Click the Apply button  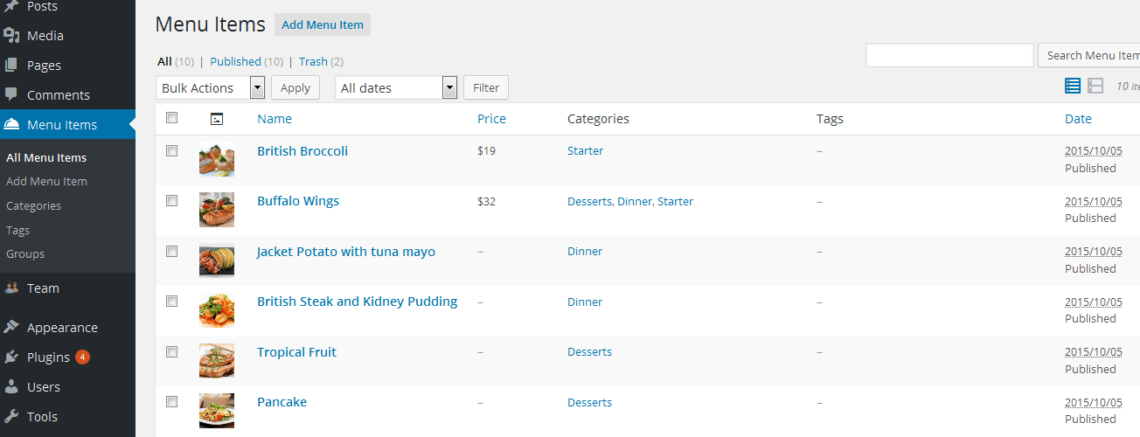click(295, 88)
